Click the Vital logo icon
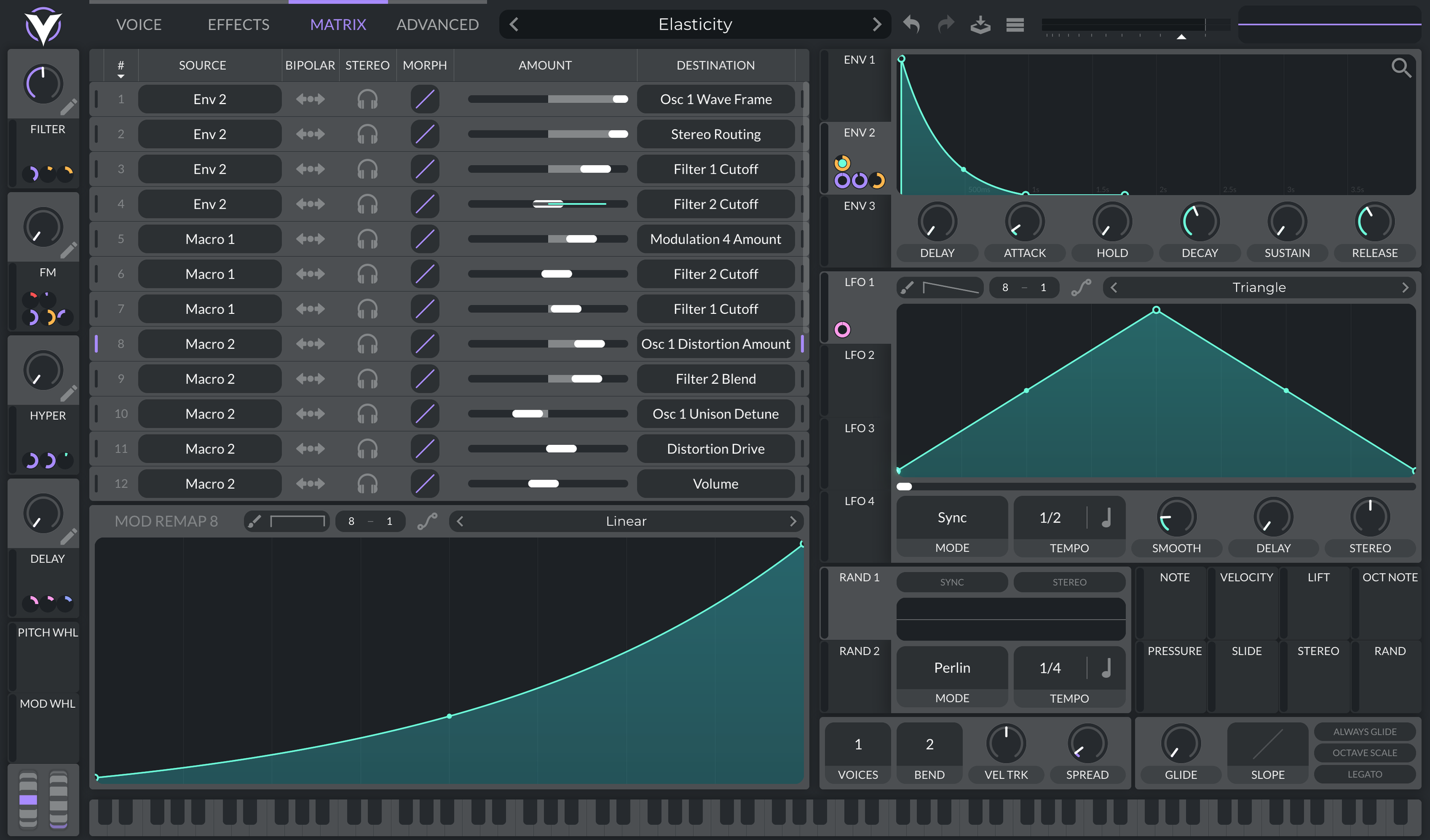This screenshot has height=840, width=1430. [x=43, y=26]
